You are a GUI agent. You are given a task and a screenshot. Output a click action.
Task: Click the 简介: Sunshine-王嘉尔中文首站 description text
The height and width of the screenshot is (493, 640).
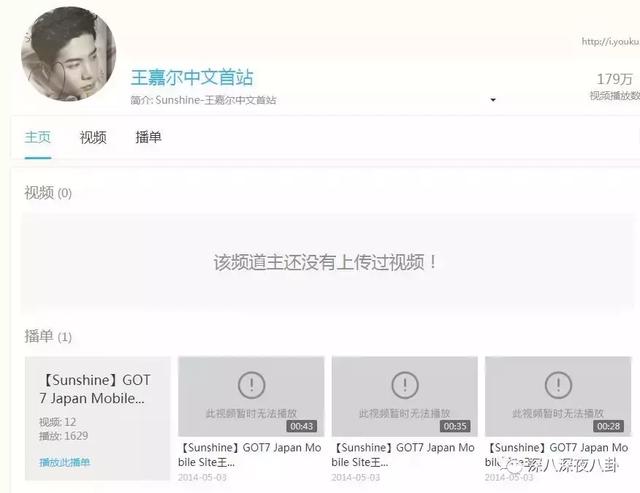coord(203,100)
